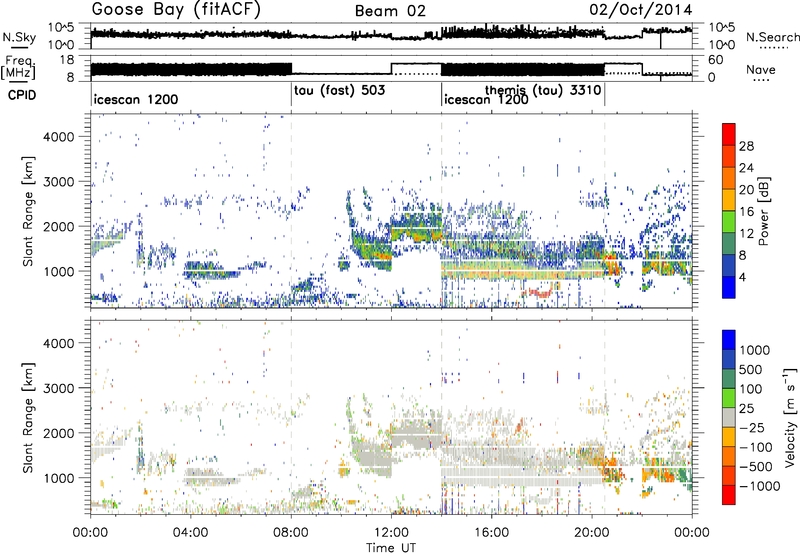Click the Velocity scale value '1000'

pyautogui.click(x=755, y=350)
